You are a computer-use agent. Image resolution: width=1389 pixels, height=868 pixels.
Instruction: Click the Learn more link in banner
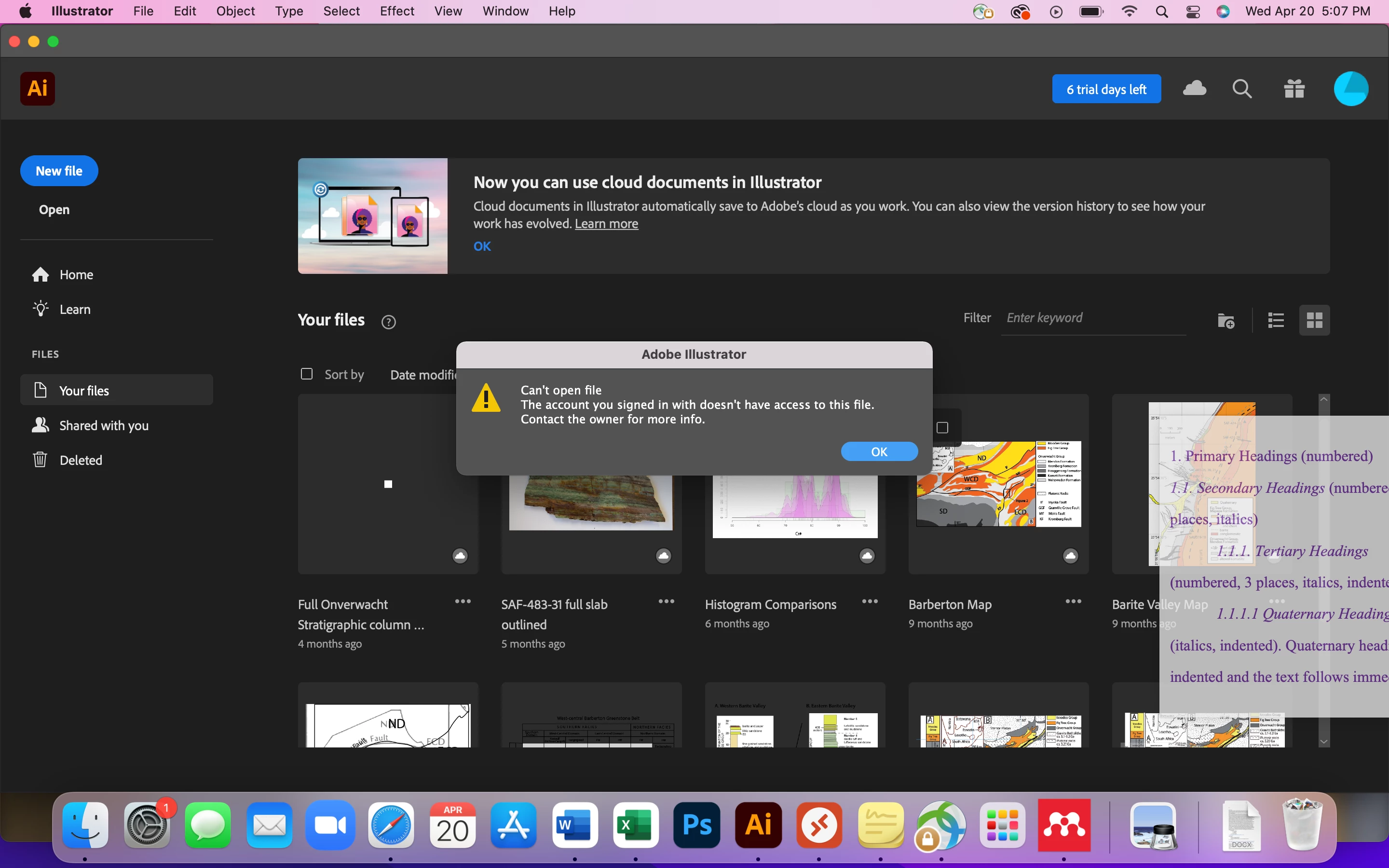(x=606, y=224)
